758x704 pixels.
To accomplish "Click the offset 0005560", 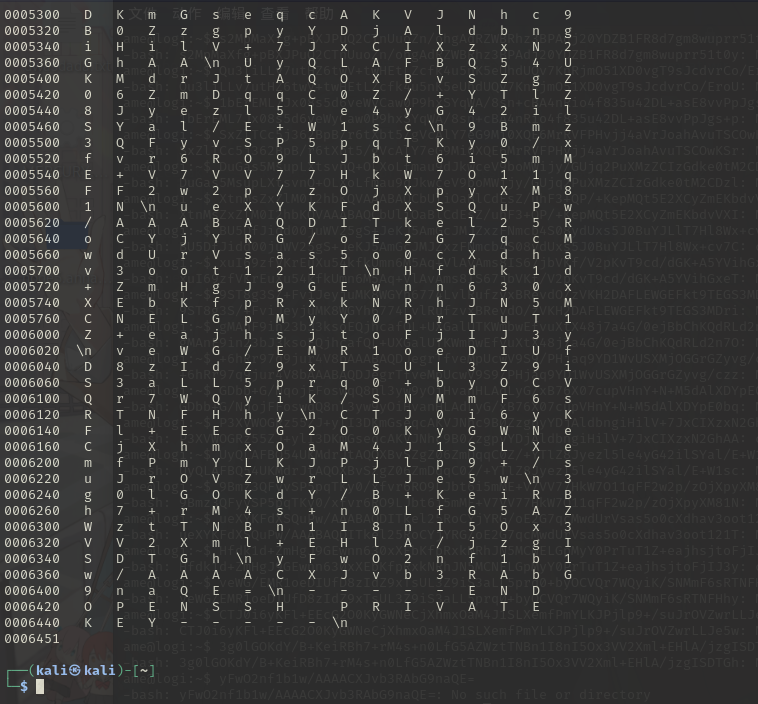I will tap(32, 191).
